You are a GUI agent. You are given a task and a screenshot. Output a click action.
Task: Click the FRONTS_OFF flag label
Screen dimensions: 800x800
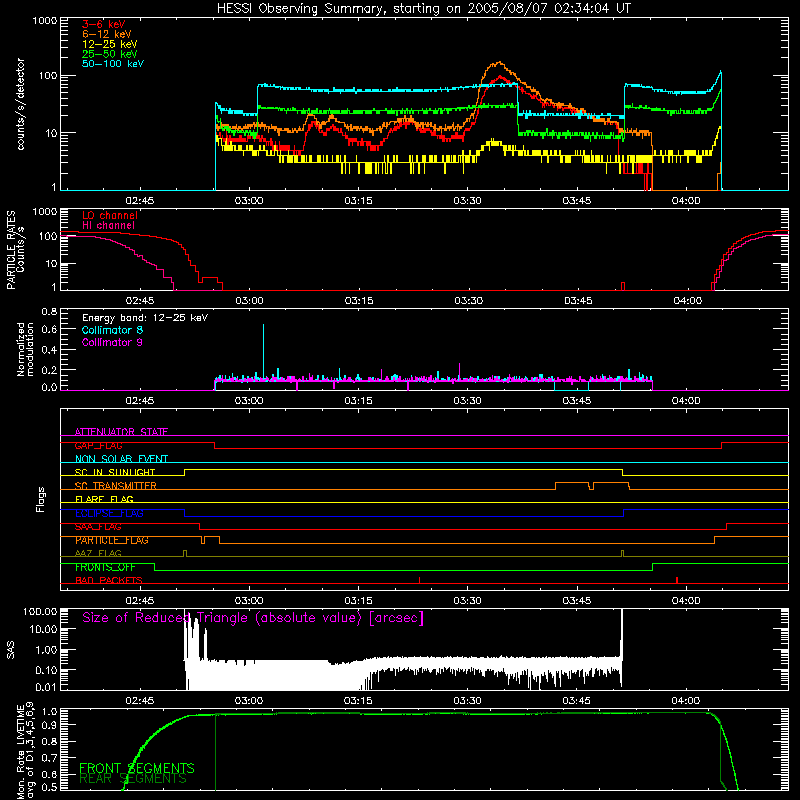coord(105,567)
